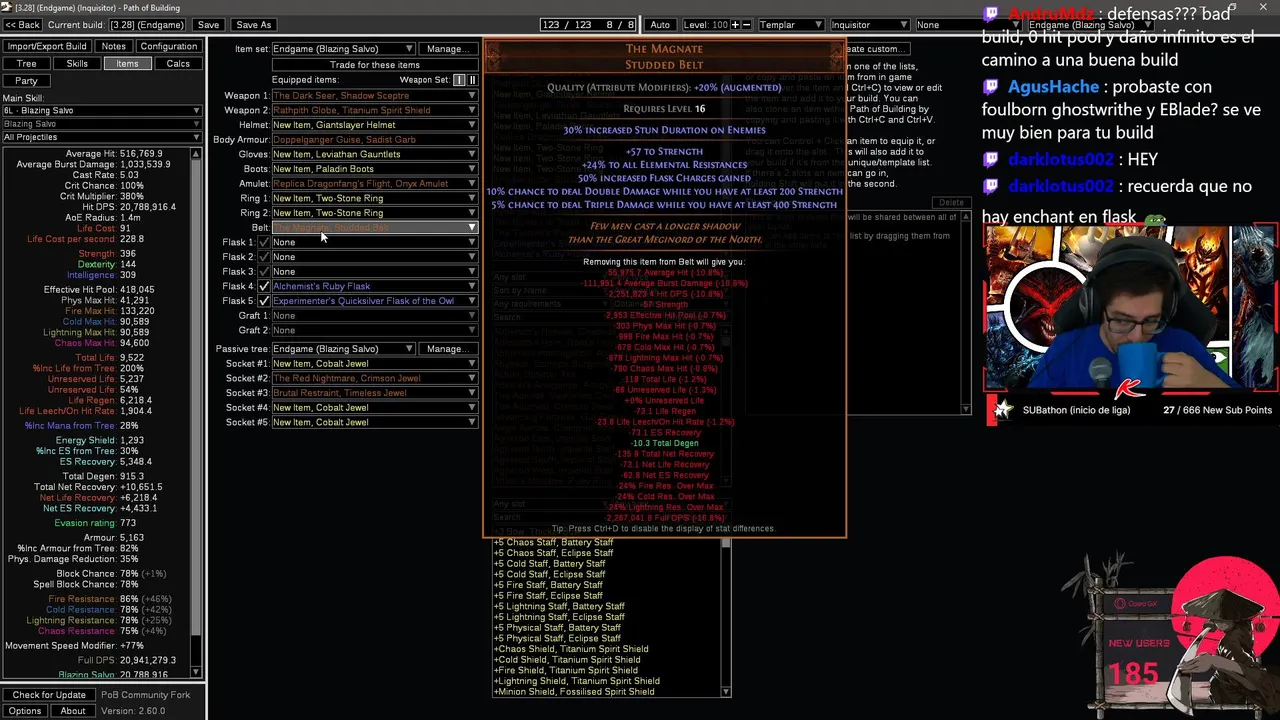
Task: Click the streamer webcam thumbnail
Action: tap(1131, 309)
